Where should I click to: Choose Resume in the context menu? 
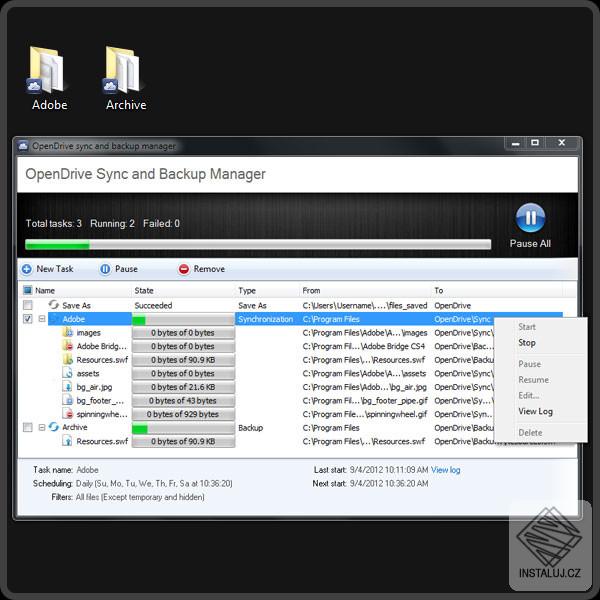pyautogui.click(x=533, y=380)
